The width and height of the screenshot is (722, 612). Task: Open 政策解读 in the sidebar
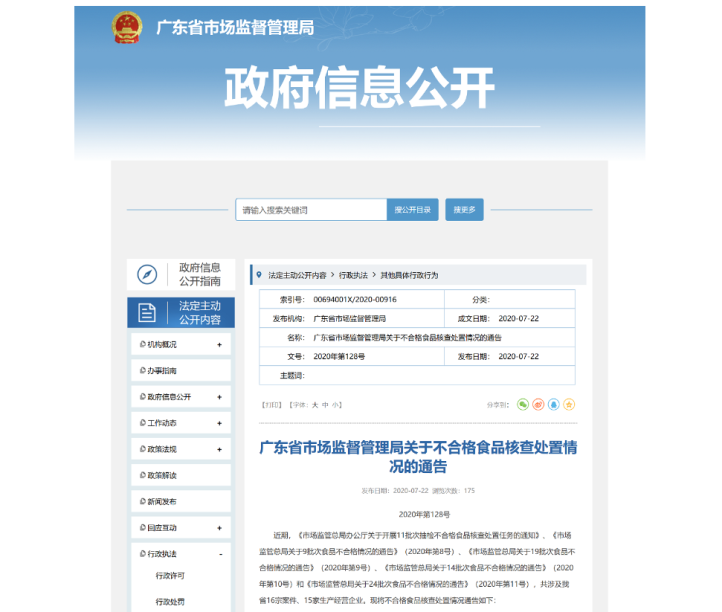[162, 475]
